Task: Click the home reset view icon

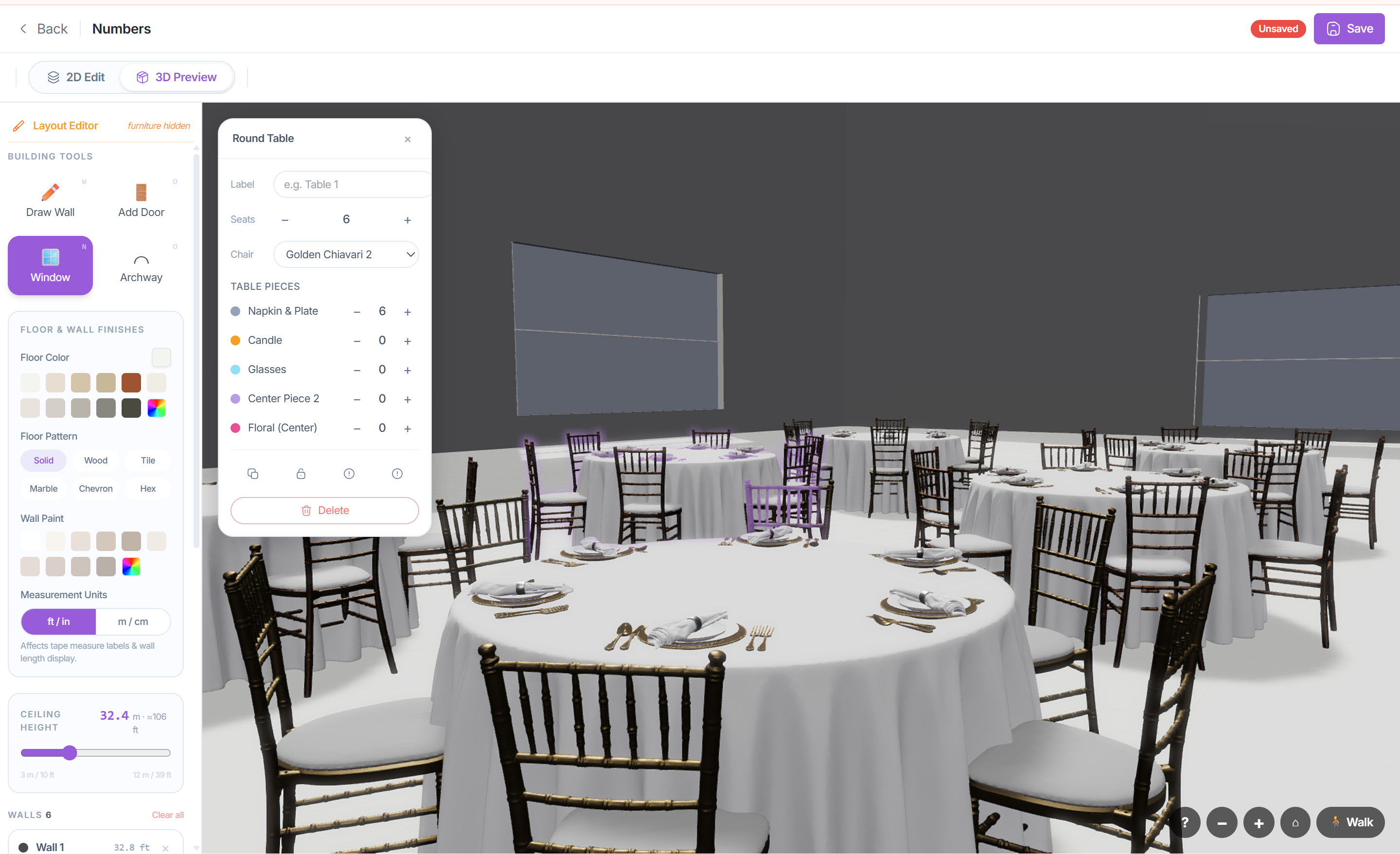Action: (1295, 822)
